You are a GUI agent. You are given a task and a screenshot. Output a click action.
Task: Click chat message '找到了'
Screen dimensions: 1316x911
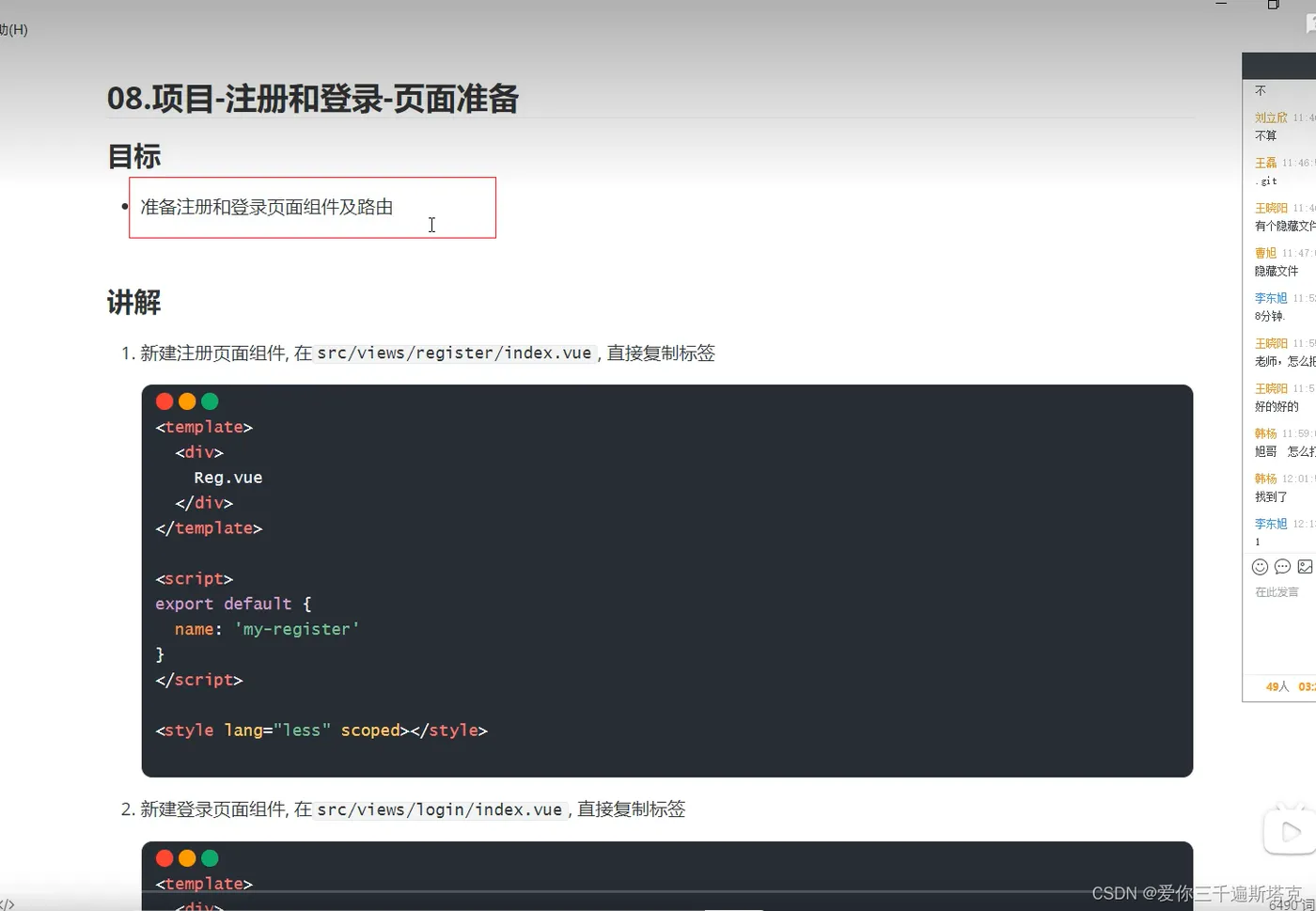tap(1271, 496)
